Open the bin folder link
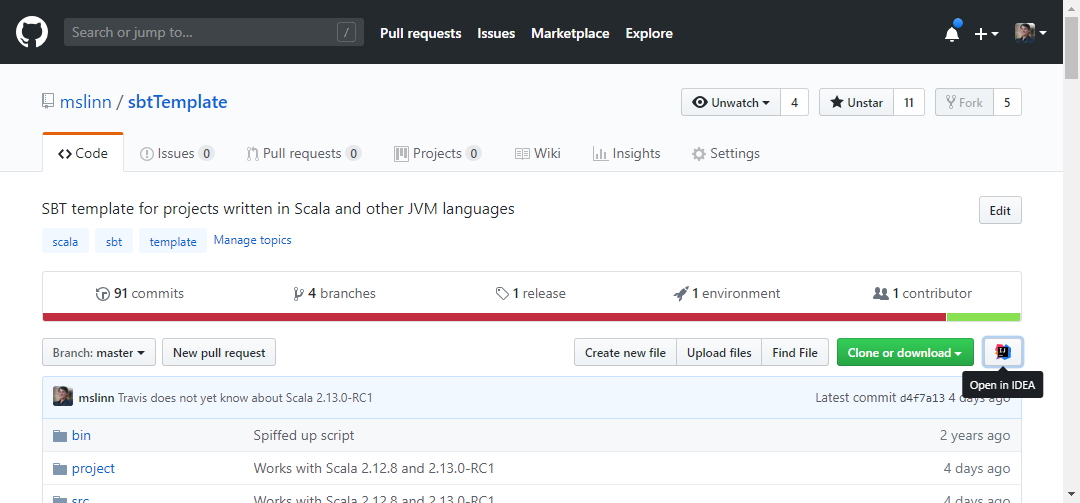Viewport: 1080px width, 503px height. [81, 435]
